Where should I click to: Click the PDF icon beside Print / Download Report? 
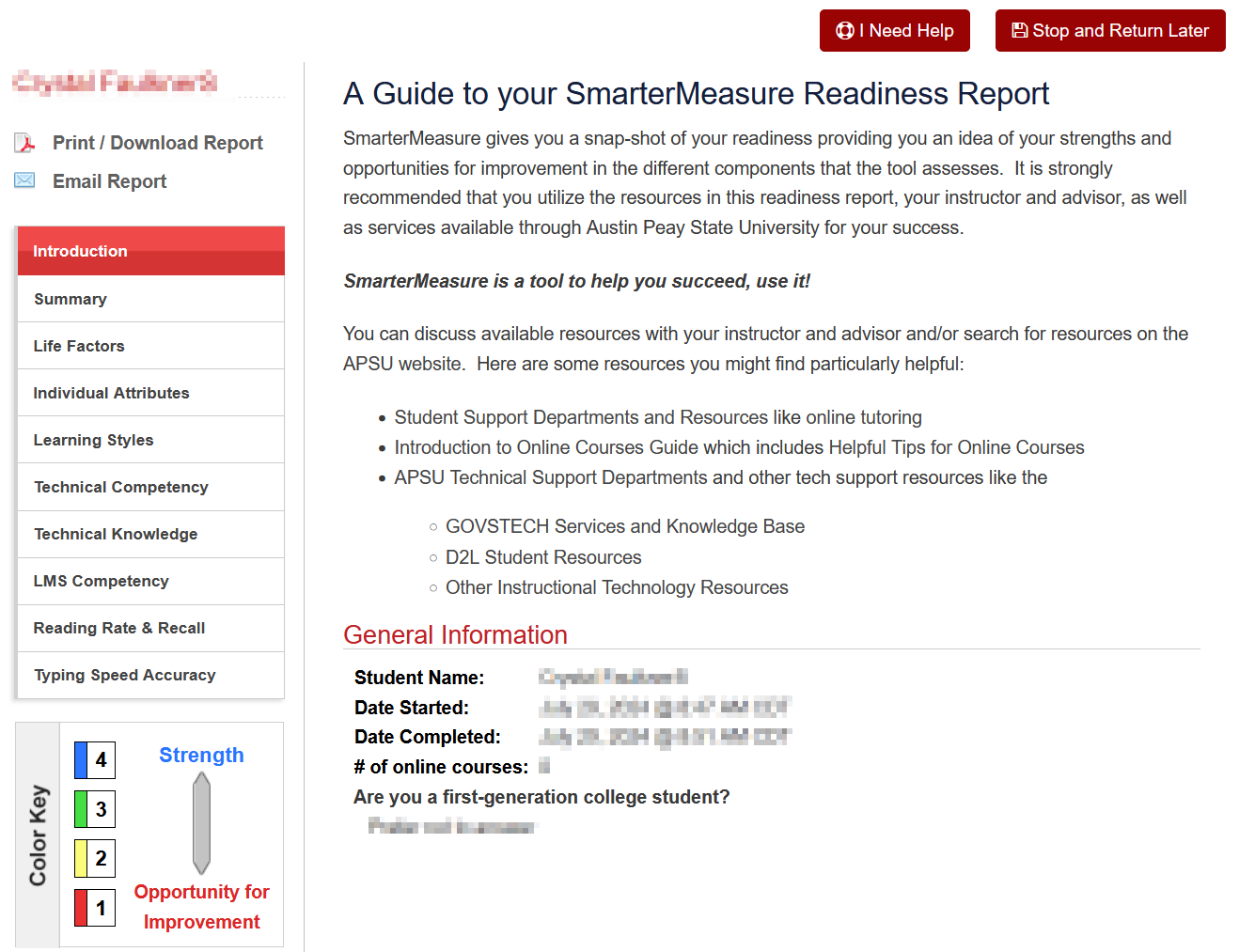point(24,143)
